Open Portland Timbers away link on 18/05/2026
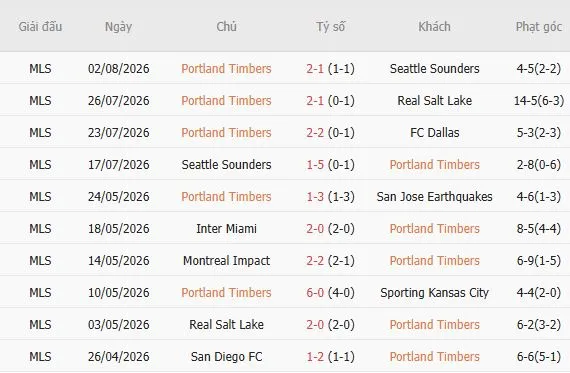 [x=434, y=228]
